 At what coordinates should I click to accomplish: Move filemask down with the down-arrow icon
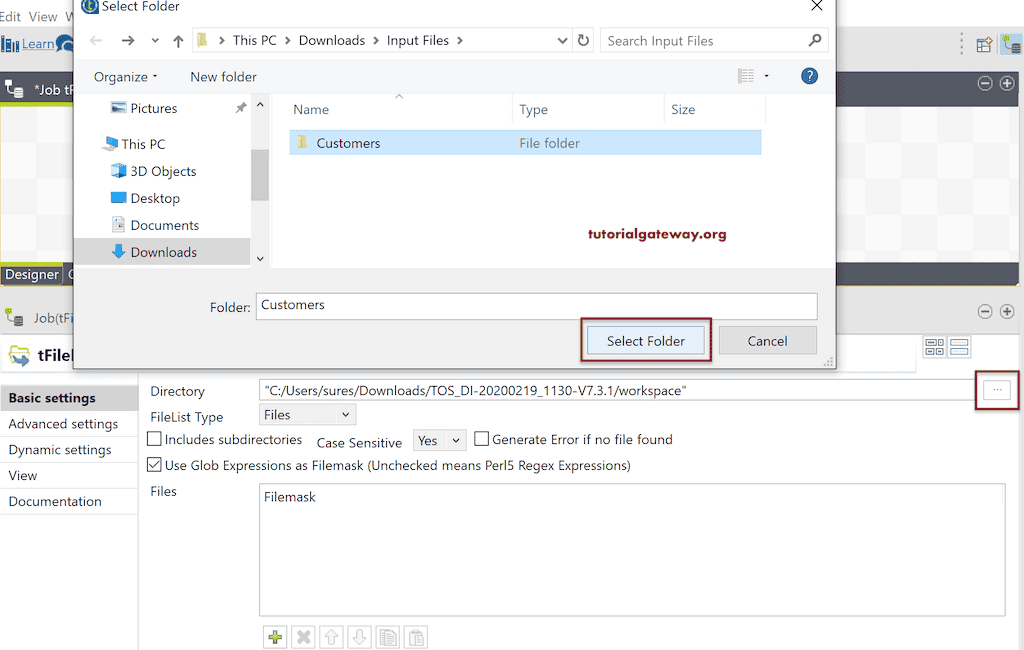pyautogui.click(x=359, y=636)
